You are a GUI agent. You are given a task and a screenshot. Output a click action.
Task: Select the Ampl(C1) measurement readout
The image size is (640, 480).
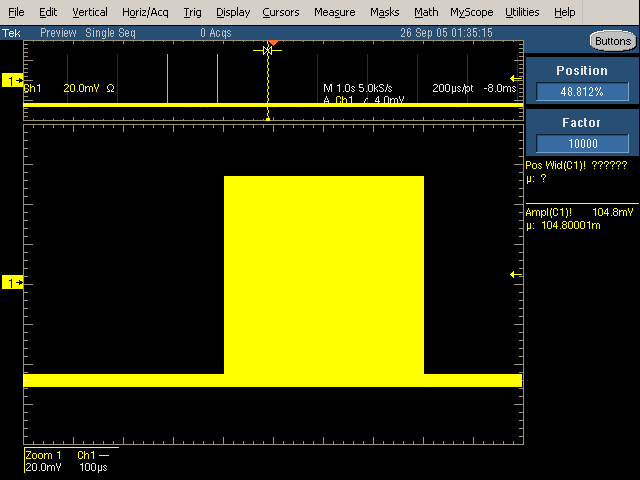pos(578,218)
